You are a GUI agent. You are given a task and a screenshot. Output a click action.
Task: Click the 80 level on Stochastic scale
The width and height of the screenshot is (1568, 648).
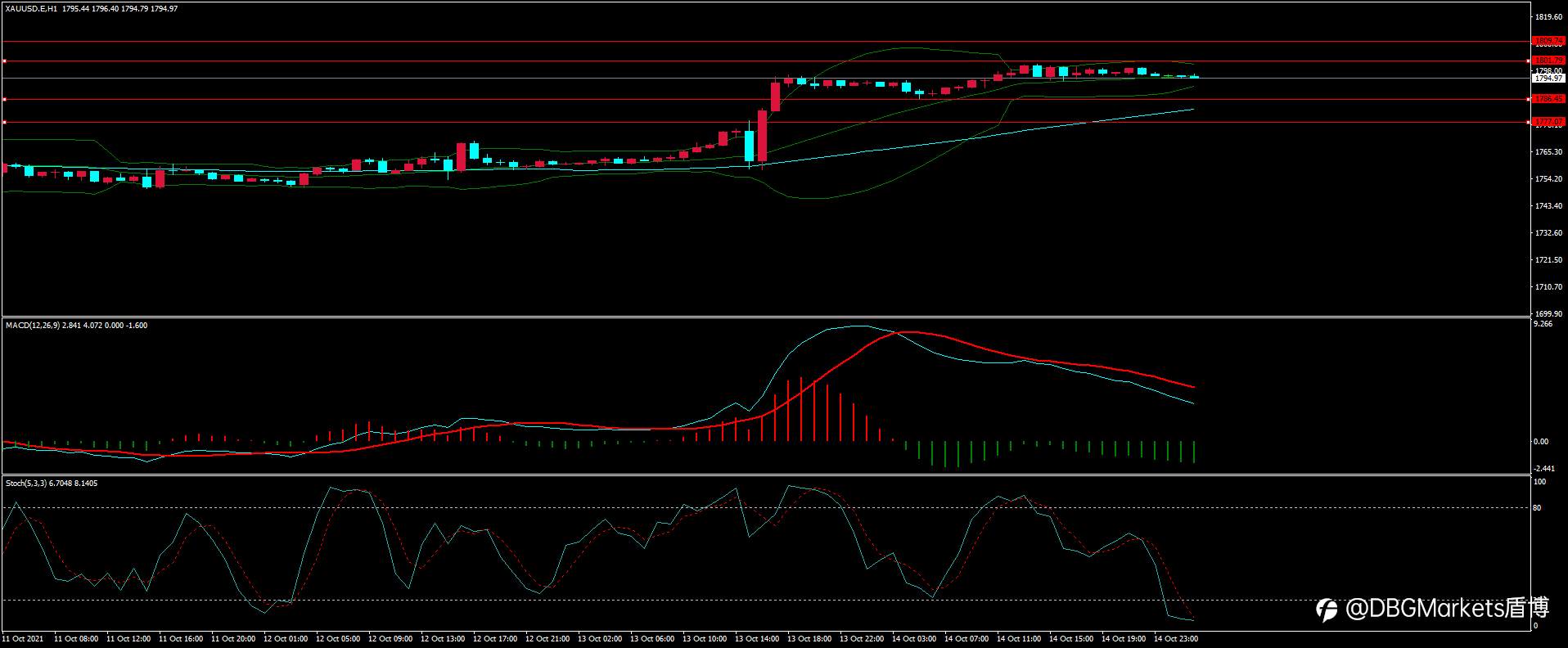click(x=1537, y=508)
